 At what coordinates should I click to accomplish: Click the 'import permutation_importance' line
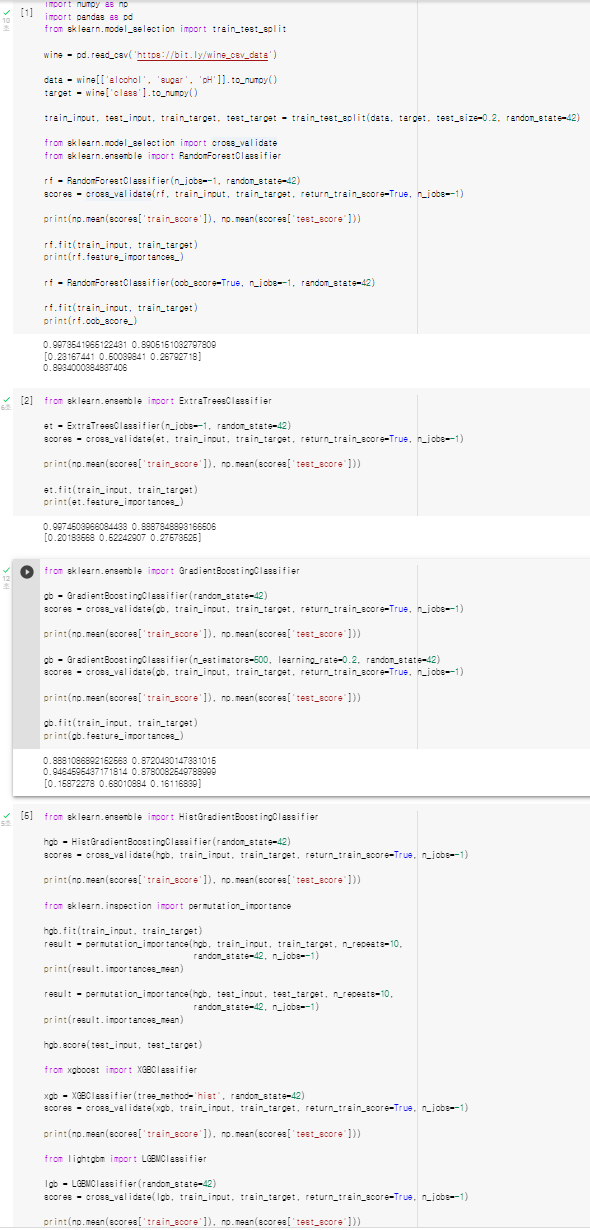pyautogui.click(x=166, y=905)
